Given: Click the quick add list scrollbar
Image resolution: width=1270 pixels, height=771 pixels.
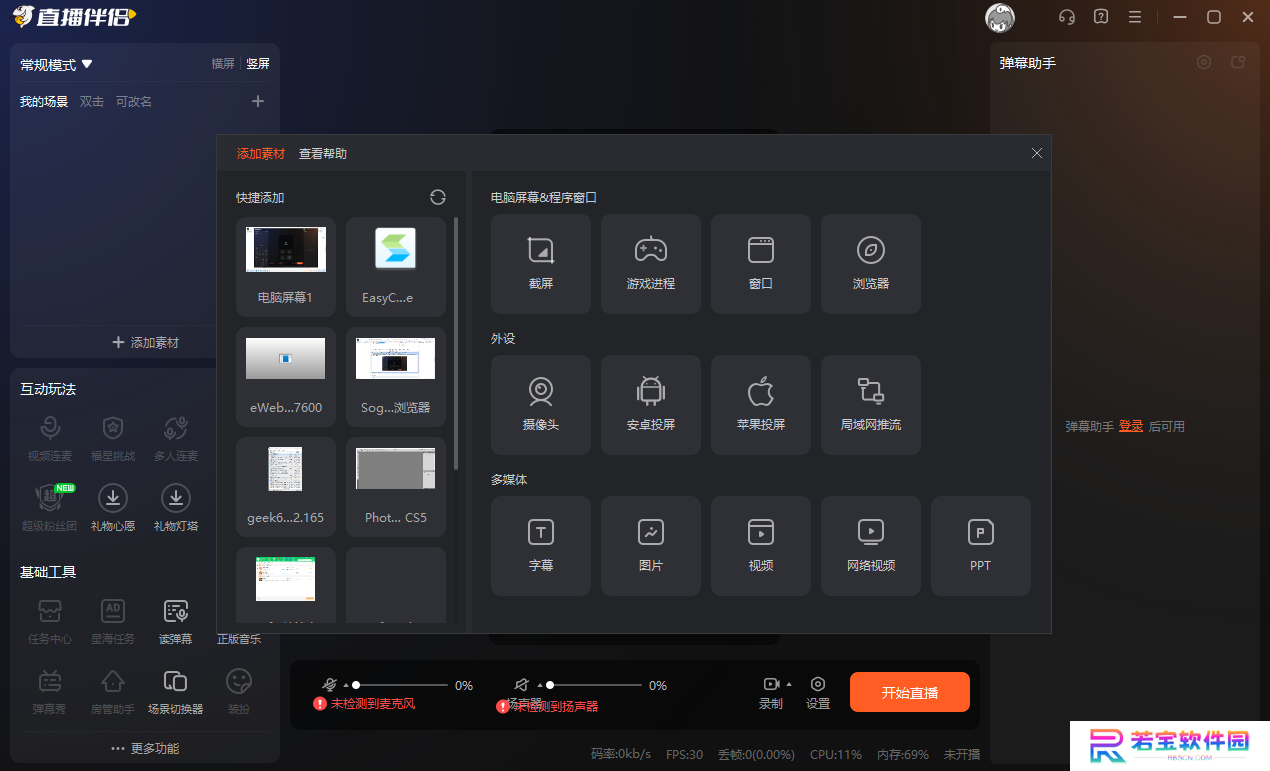Looking at the screenshot, I should pyautogui.click(x=456, y=343).
